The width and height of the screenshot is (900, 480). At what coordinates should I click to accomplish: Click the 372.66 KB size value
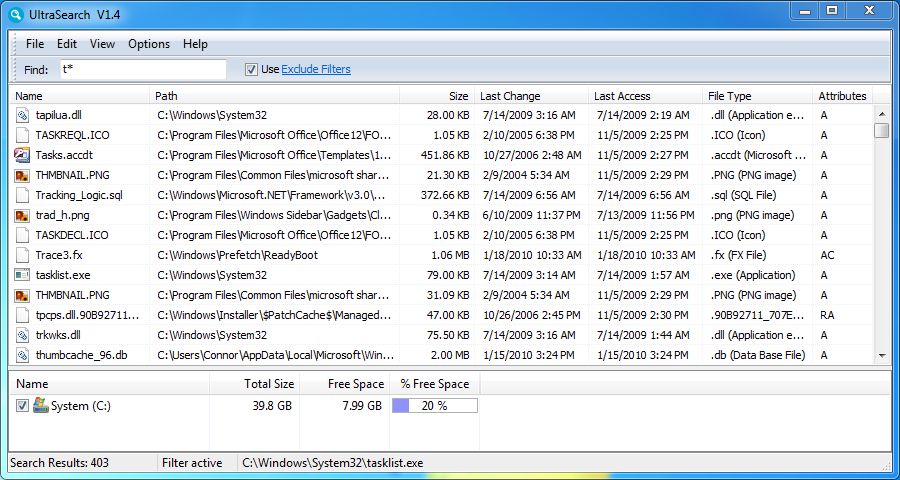[x=445, y=195]
